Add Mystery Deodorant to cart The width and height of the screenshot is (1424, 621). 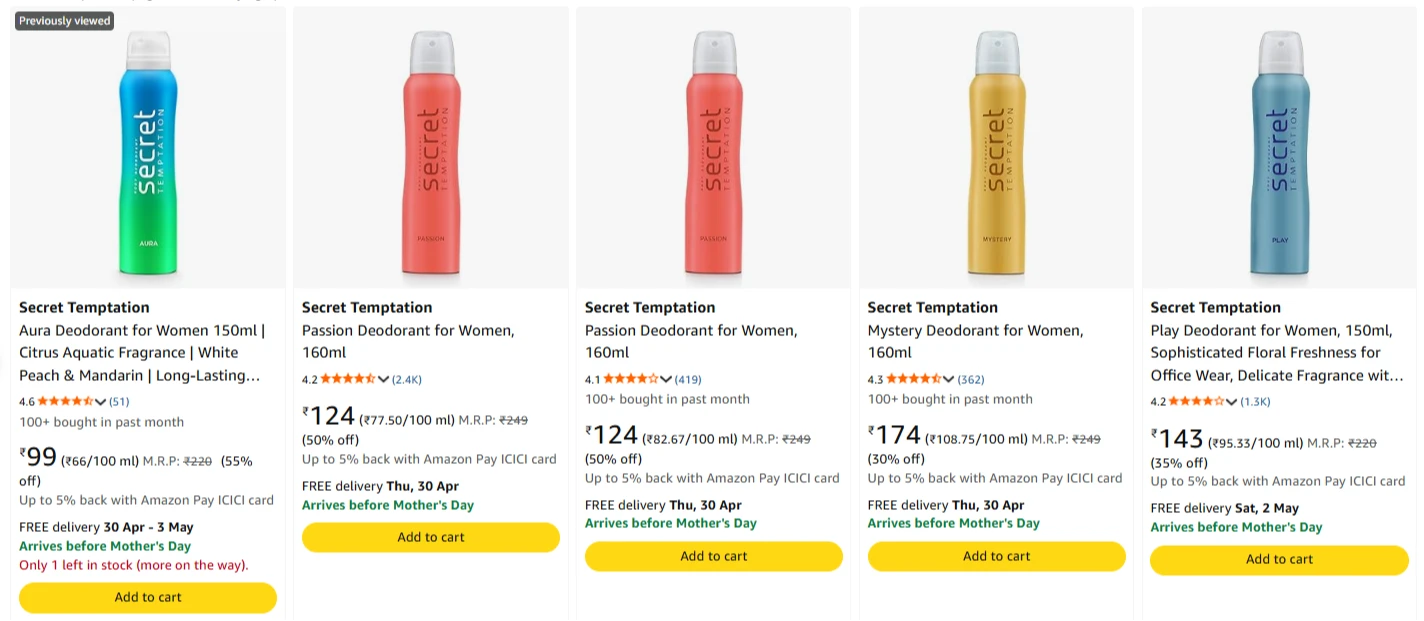pyautogui.click(x=996, y=556)
